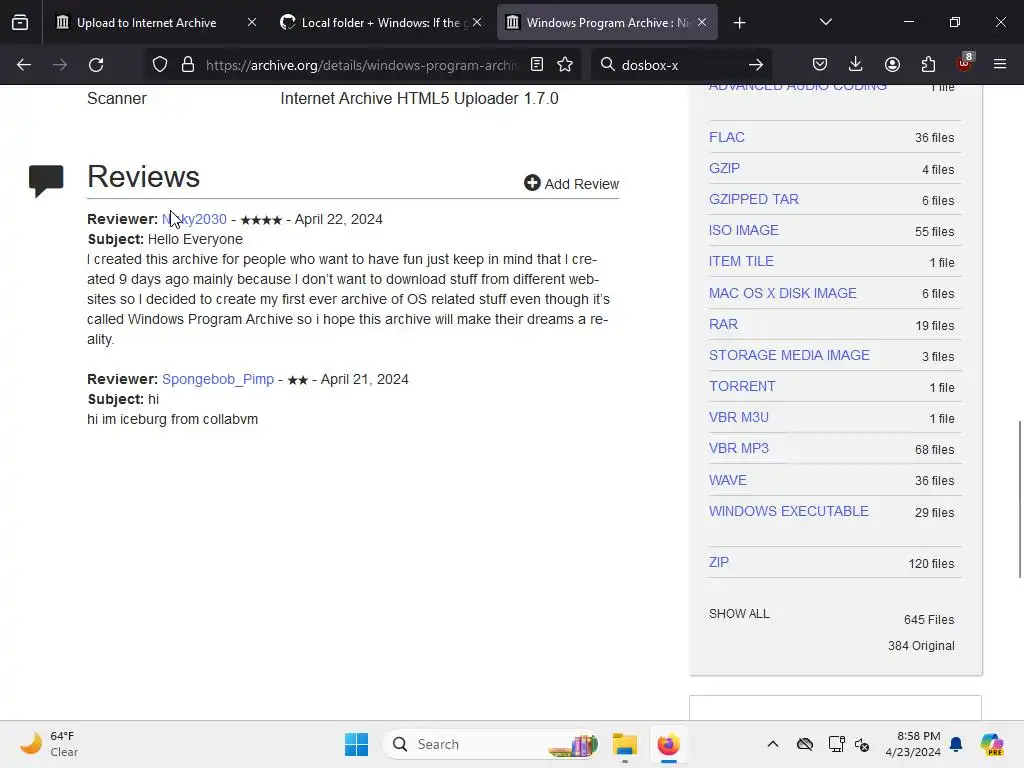Click the search magnifier icon
The height and width of the screenshot is (768, 1024).
coord(607,65)
